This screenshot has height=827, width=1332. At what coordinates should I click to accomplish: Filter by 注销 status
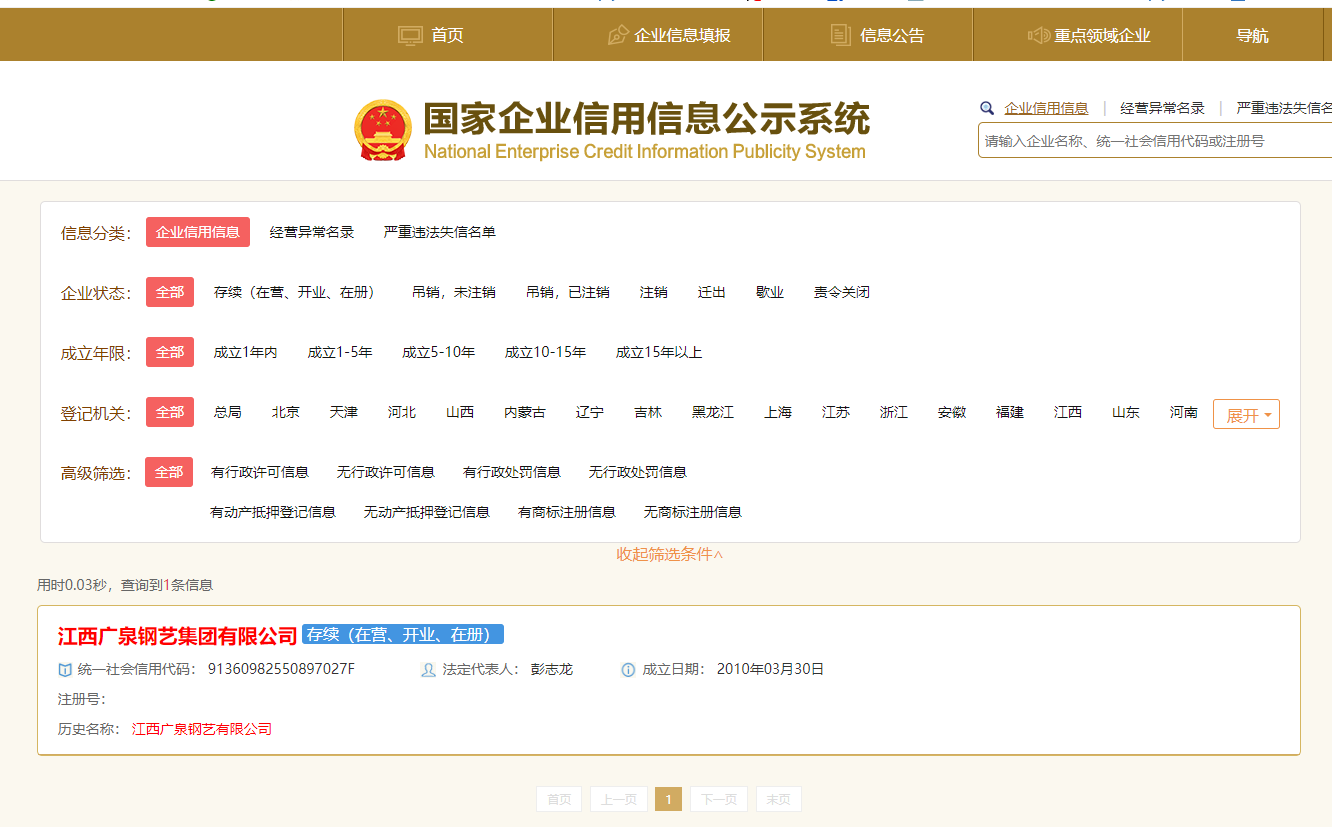pos(654,292)
